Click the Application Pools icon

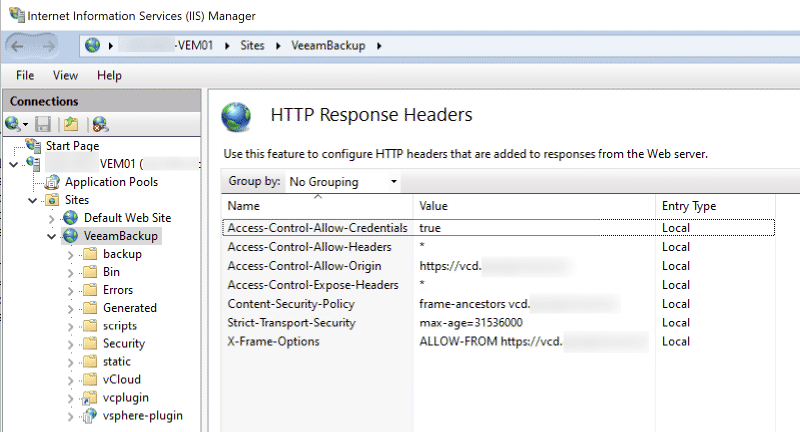[53, 182]
